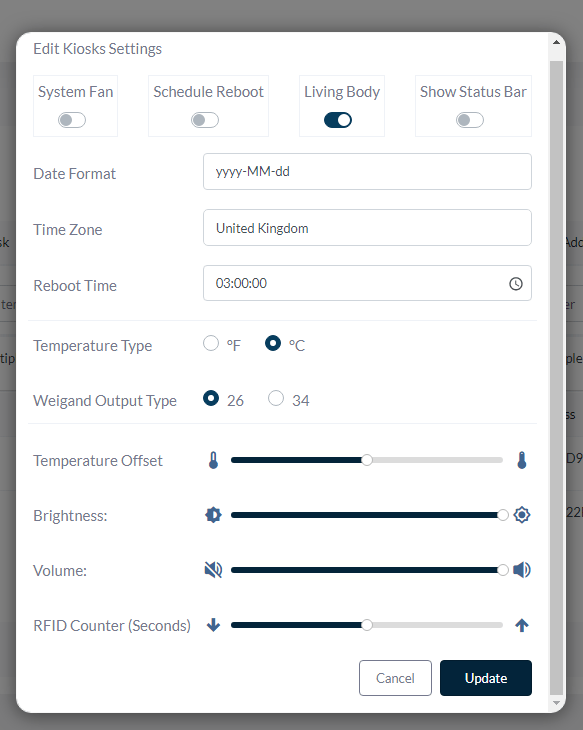
Task: Disable the Living Body toggle
Action: [338, 120]
